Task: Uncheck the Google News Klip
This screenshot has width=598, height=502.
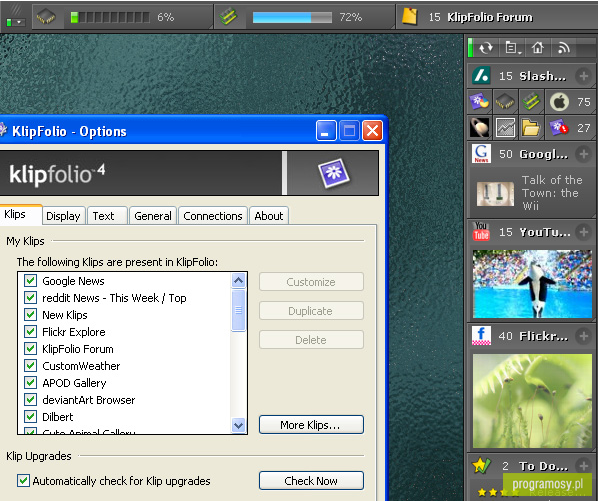Action: click(31, 280)
